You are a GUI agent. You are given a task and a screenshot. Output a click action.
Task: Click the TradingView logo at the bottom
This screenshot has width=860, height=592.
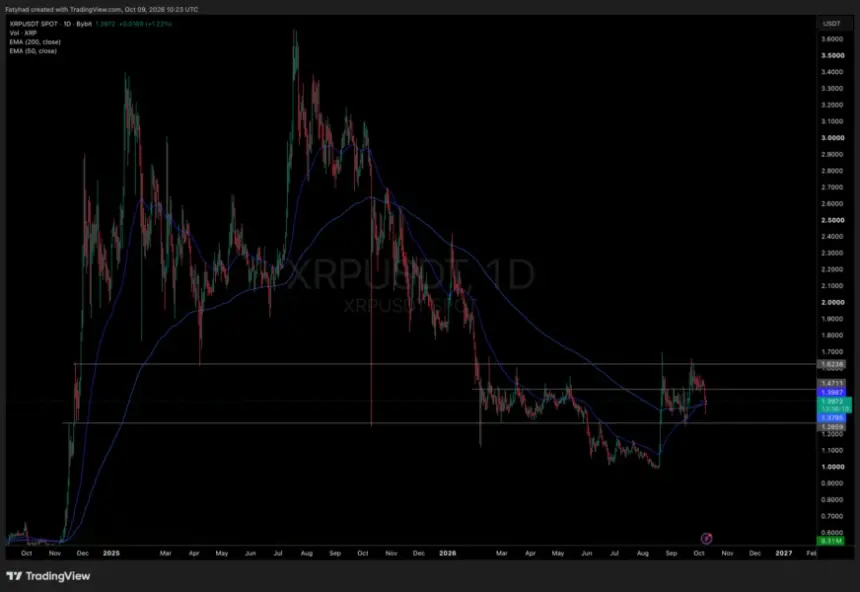pos(48,576)
